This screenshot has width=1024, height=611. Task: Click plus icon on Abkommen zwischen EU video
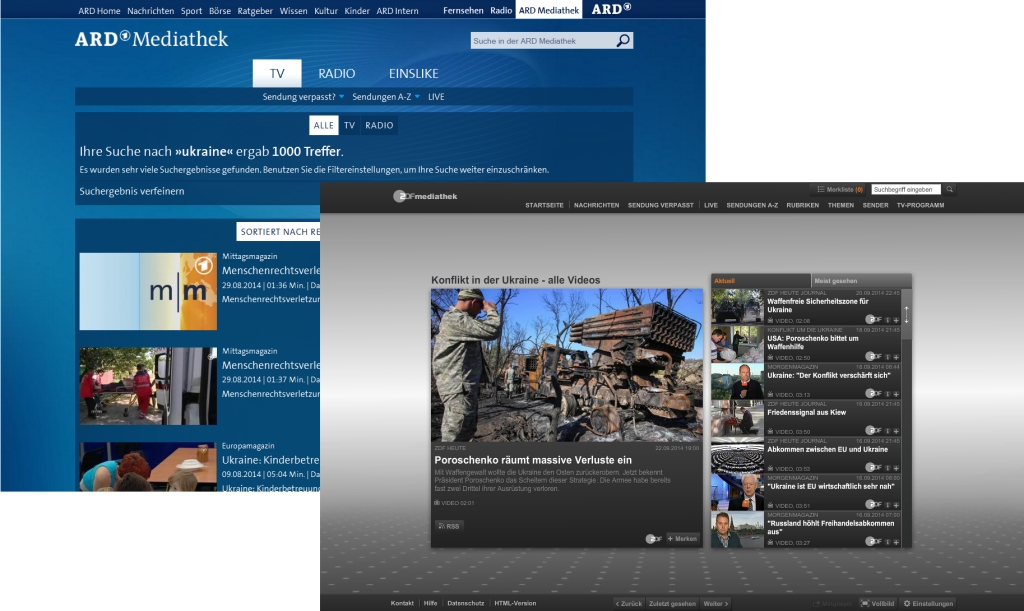pos(896,468)
